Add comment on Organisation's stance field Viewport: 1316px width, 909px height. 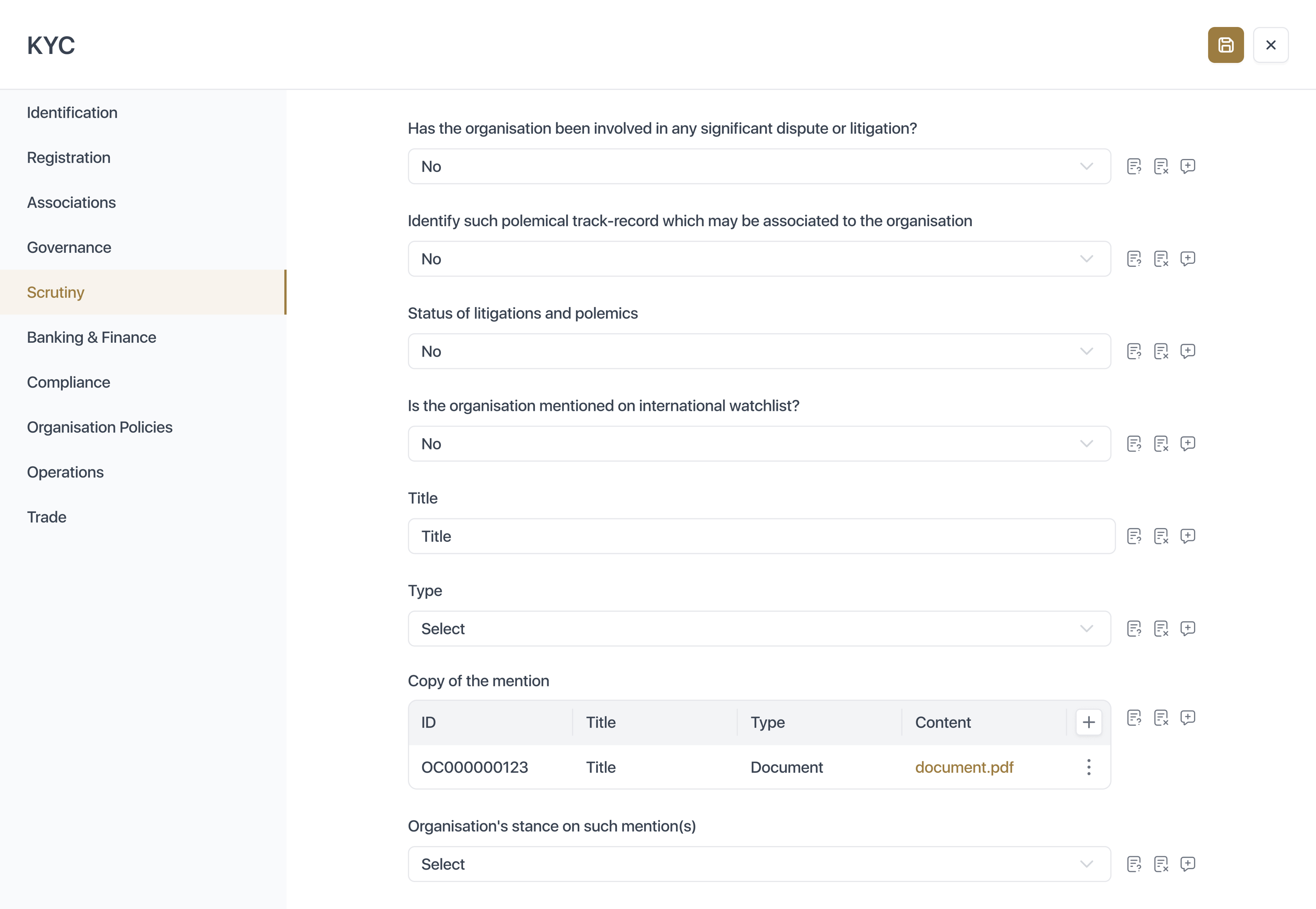[x=1187, y=864]
